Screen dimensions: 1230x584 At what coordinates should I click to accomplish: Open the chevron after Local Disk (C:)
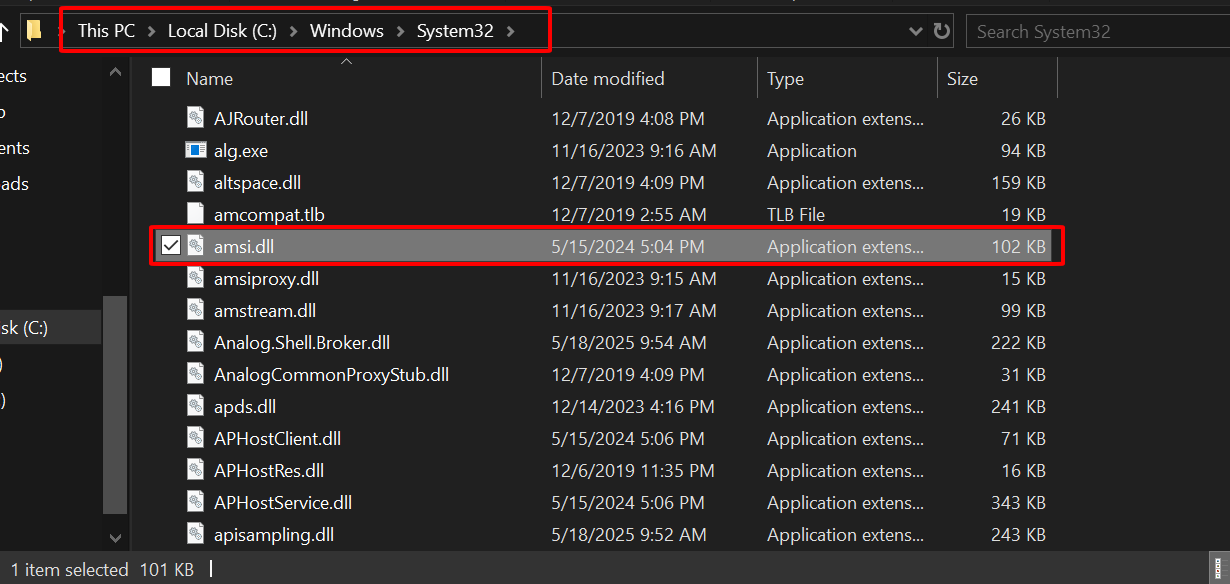(x=294, y=31)
